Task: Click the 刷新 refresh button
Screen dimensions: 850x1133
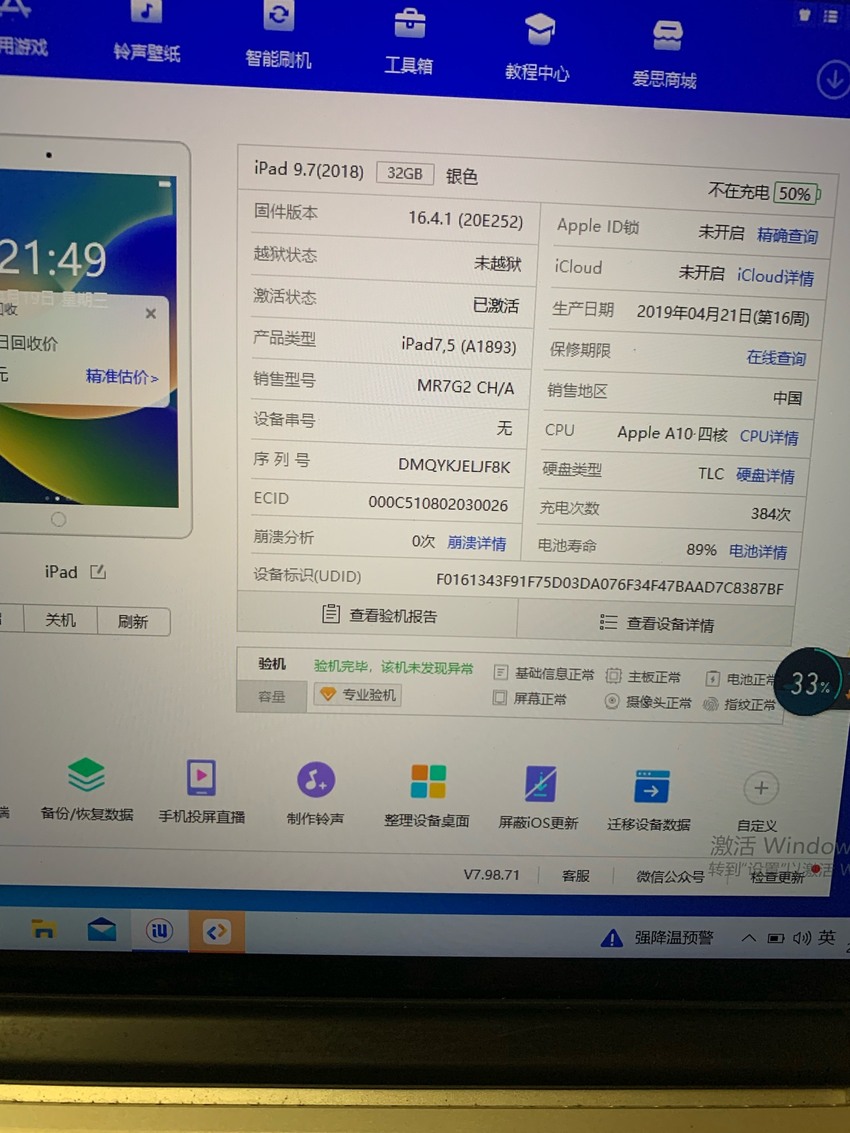Action: pos(133,621)
